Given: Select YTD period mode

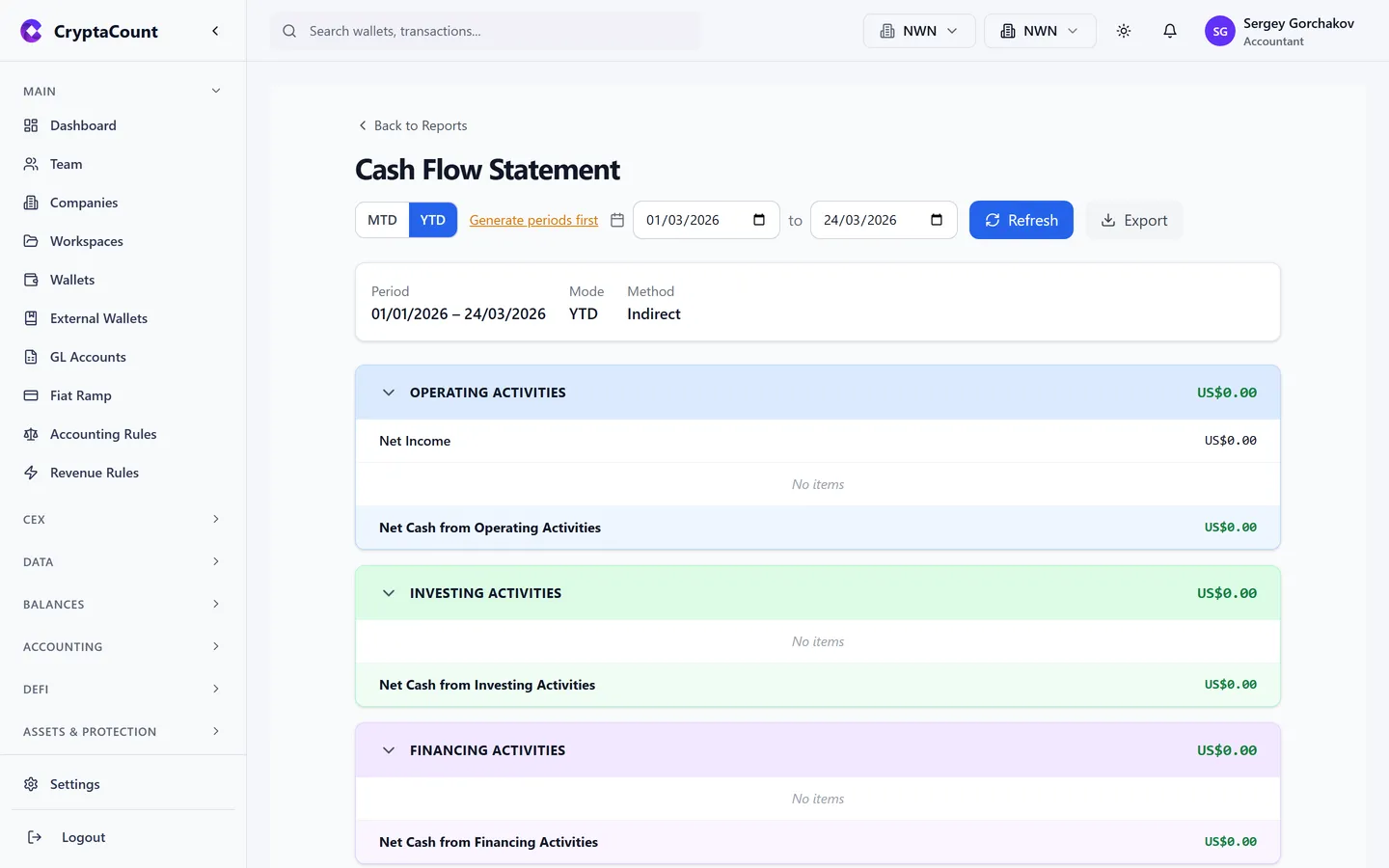Looking at the screenshot, I should [433, 220].
